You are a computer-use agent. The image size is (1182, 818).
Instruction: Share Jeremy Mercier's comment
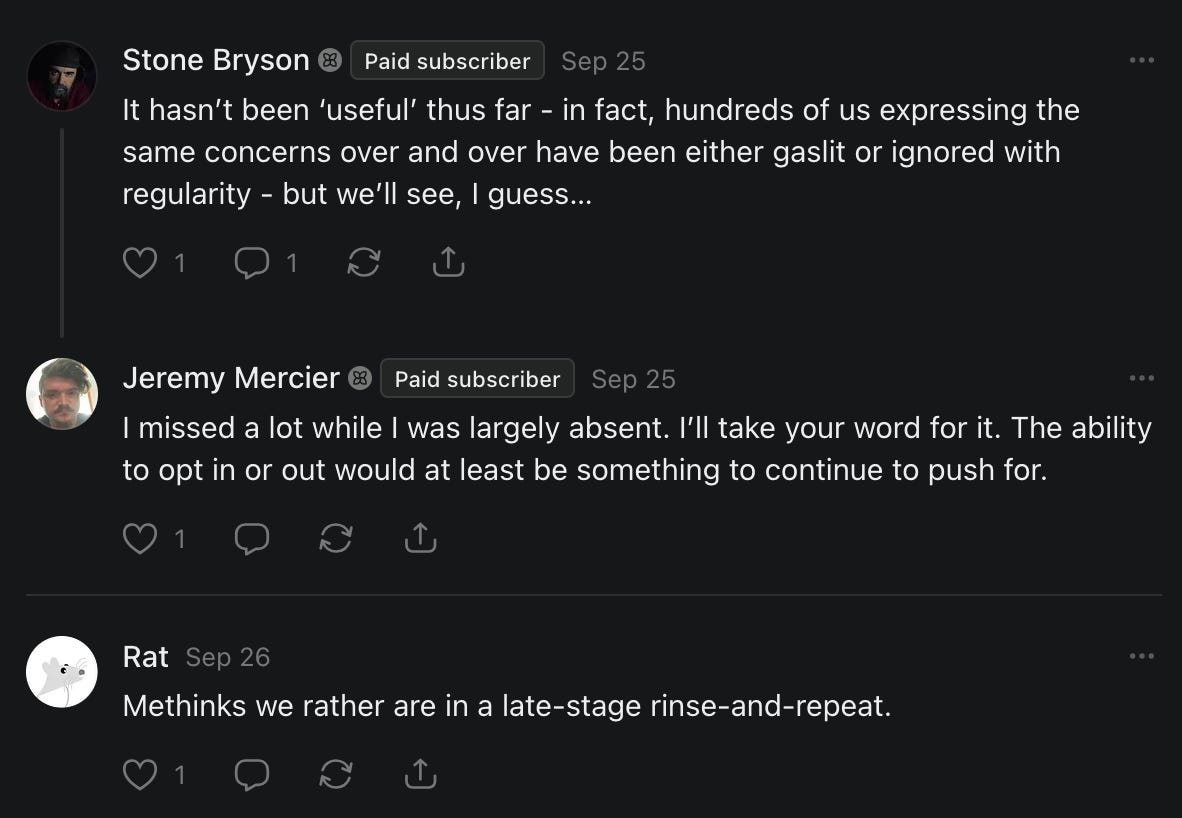tap(420, 539)
